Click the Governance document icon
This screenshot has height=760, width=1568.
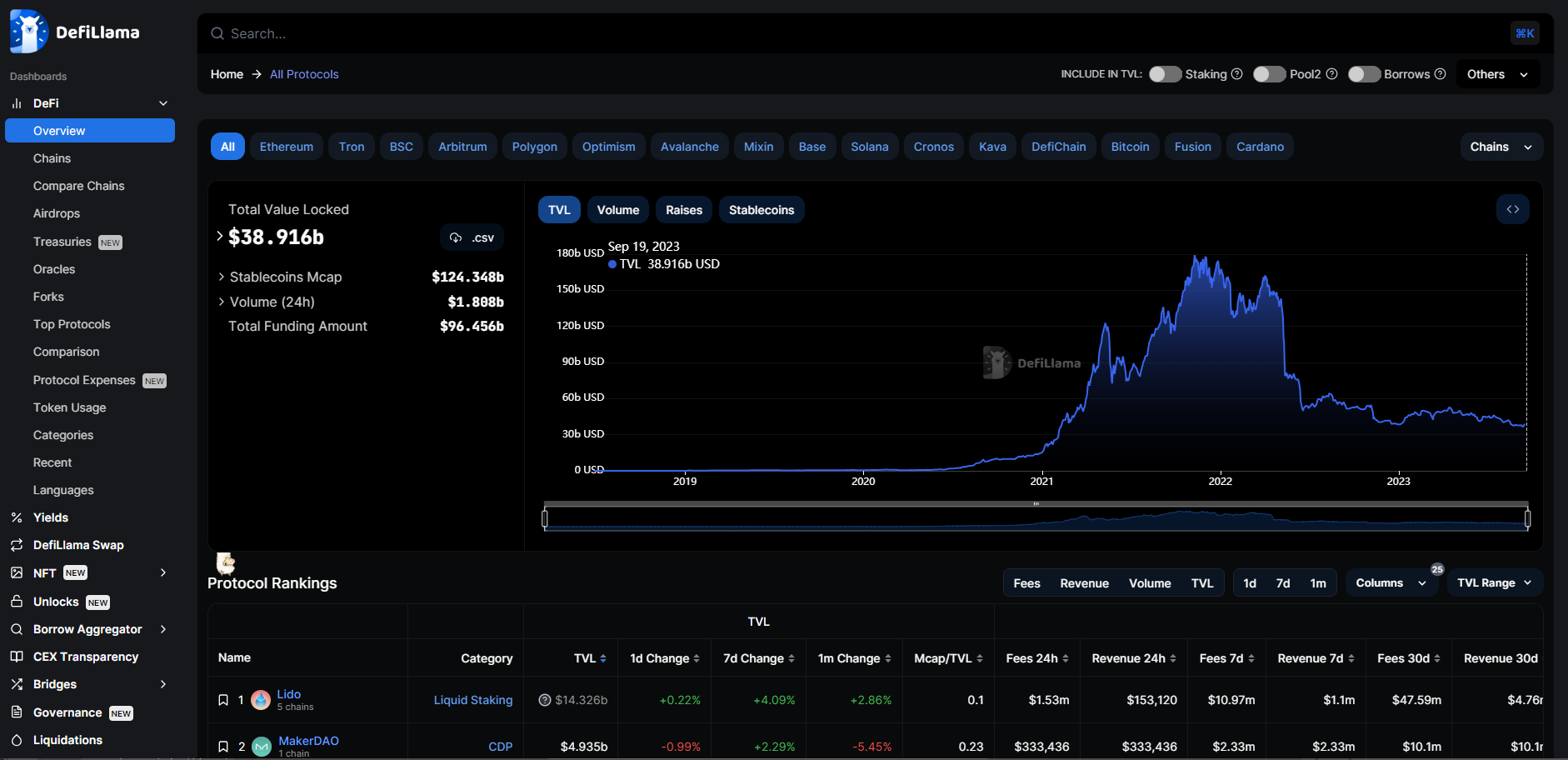[17, 712]
